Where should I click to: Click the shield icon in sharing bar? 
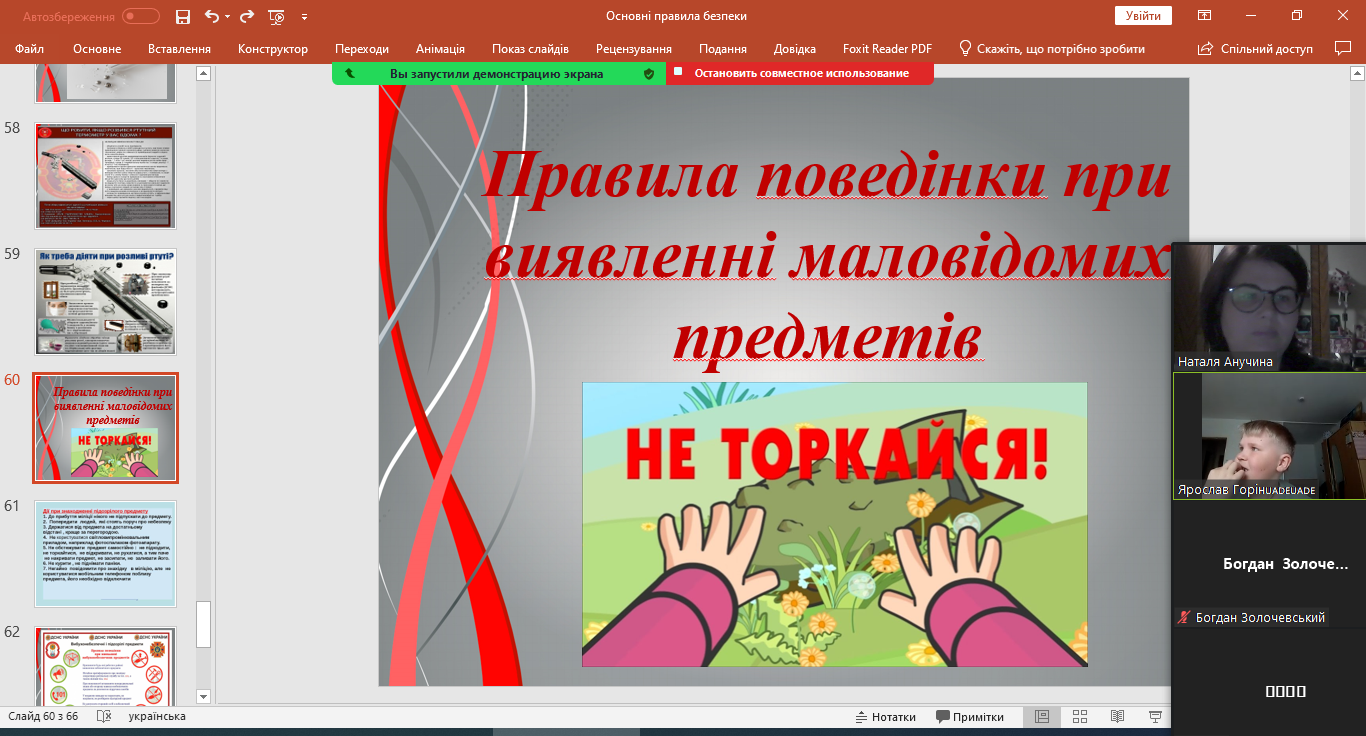[x=648, y=73]
